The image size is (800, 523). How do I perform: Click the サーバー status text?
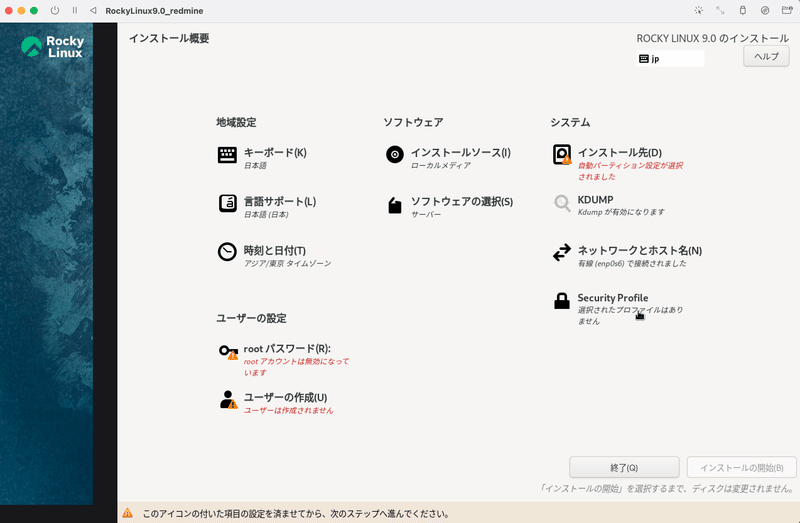[x=426, y=214]
